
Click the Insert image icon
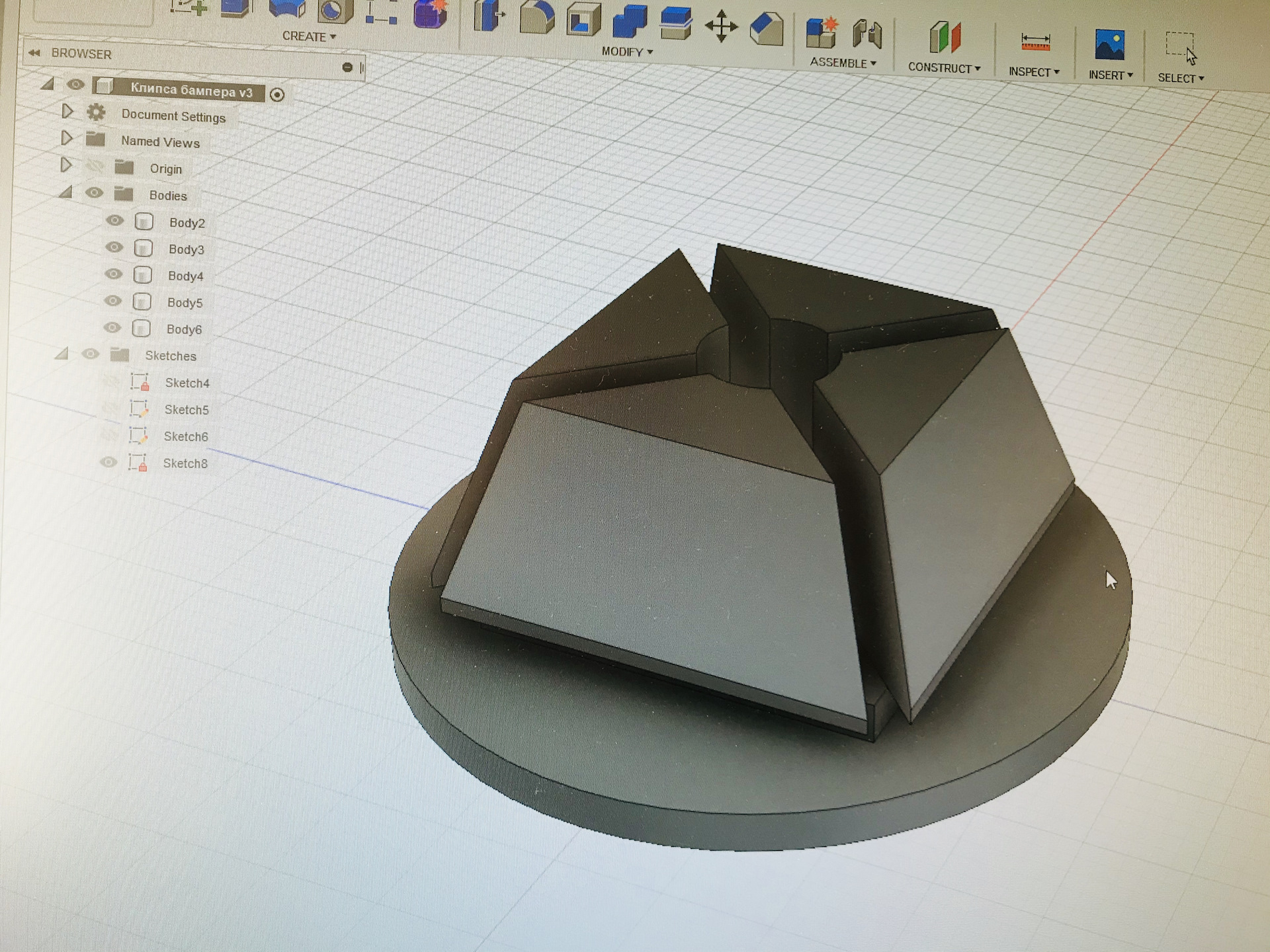coord(1109,45)
